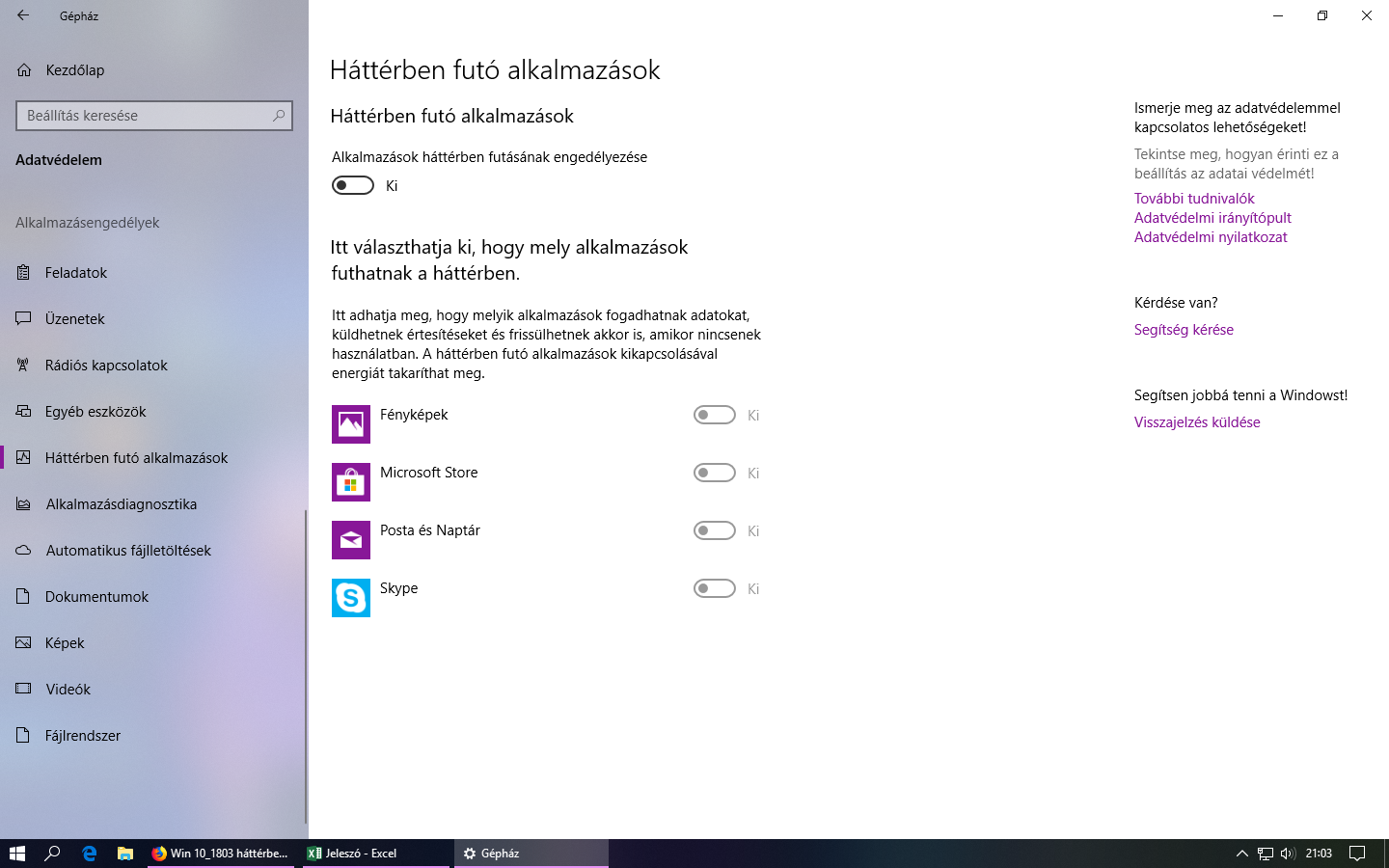The height and width of the screenshot is (868, 1389).
Task: Click the search magnifier in settings box
Action: tap(279, 116)
